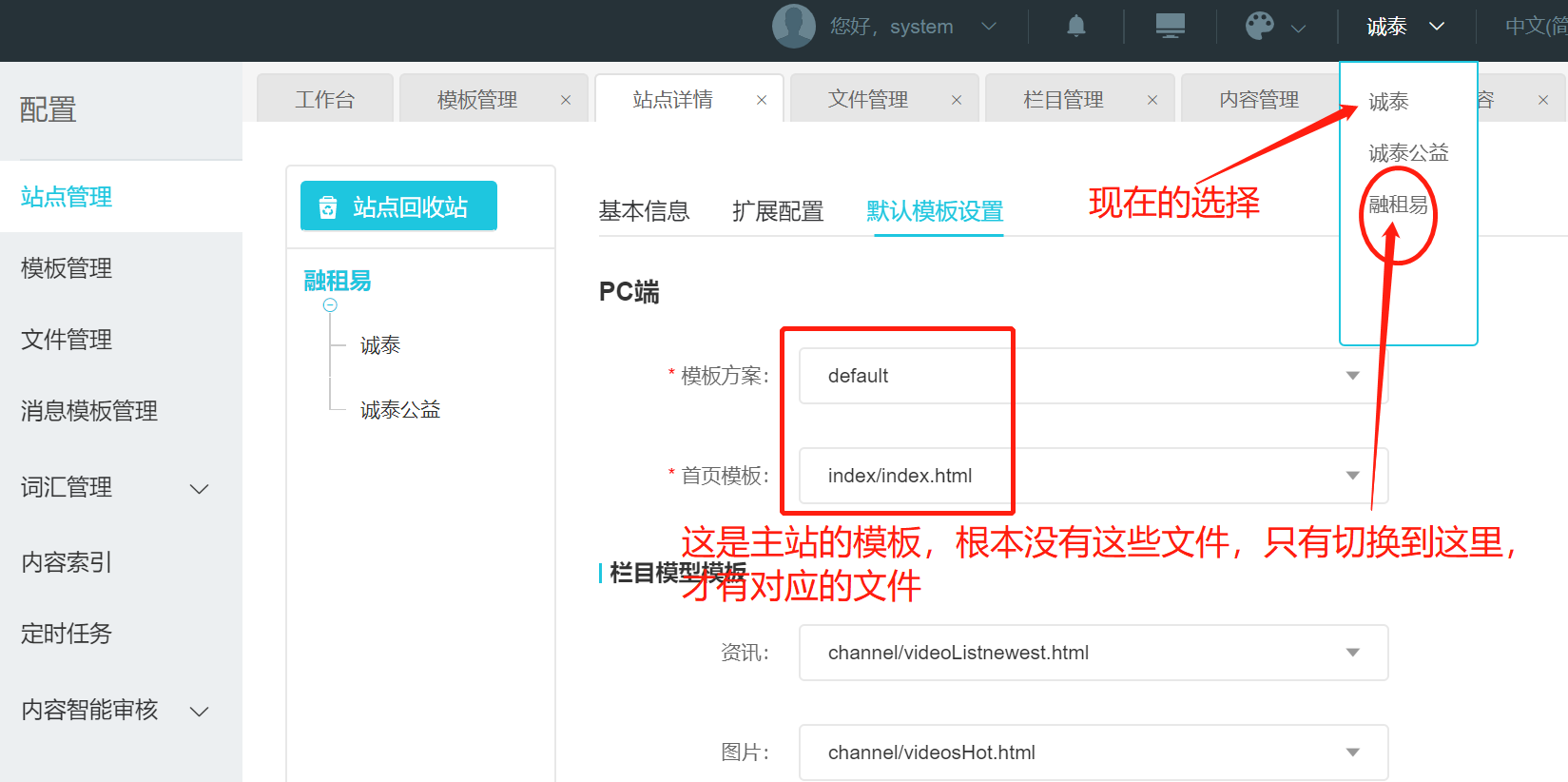Select the 默认模板设置 tab
Image resolution: width=1568 pixels, height=782 pixels.
point(935,211)
